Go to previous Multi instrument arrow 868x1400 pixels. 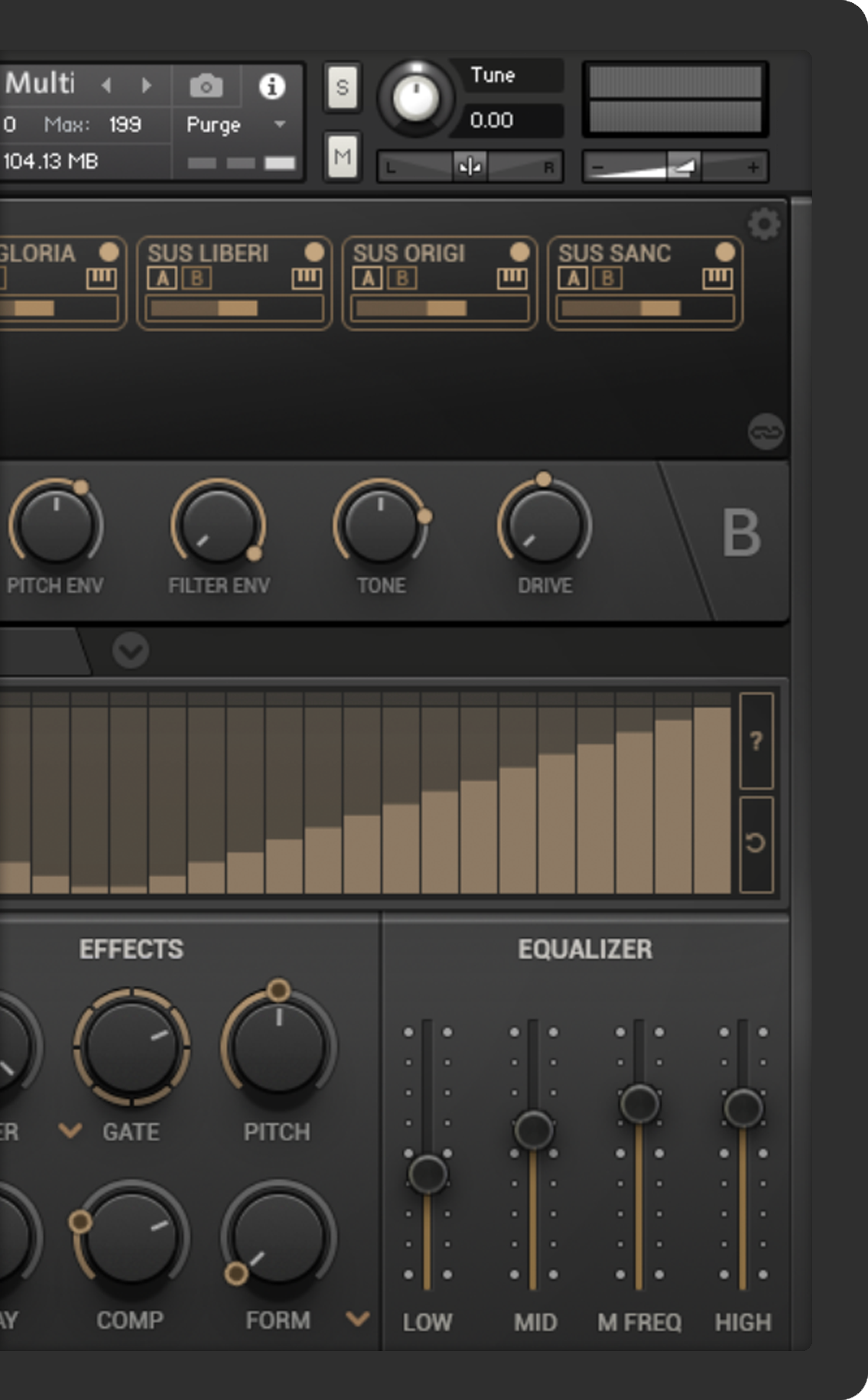click(106, 85)
